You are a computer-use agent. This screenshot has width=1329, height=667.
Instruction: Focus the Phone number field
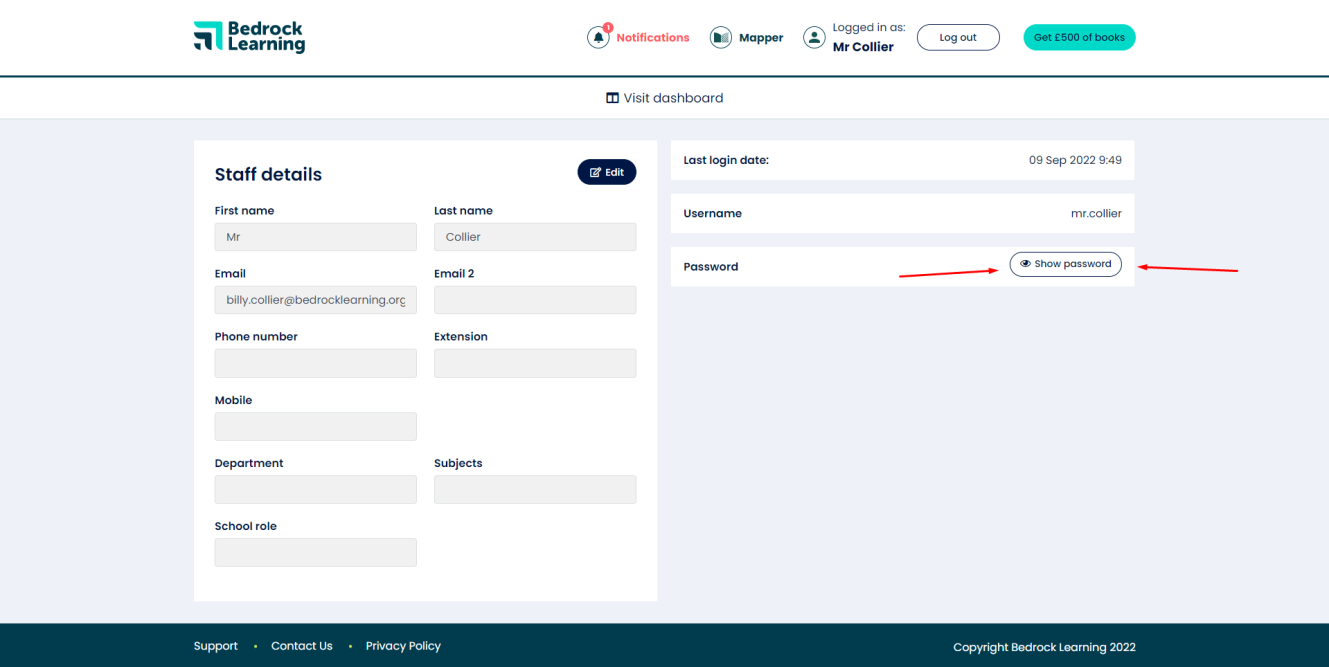[315, 363]
